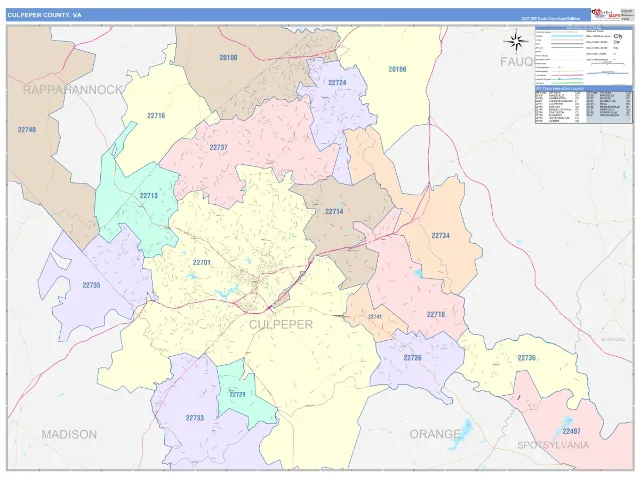Screen dimensions: 640x480
Task: Select ZIP code label 22714
Action: (x=334, y=211)
